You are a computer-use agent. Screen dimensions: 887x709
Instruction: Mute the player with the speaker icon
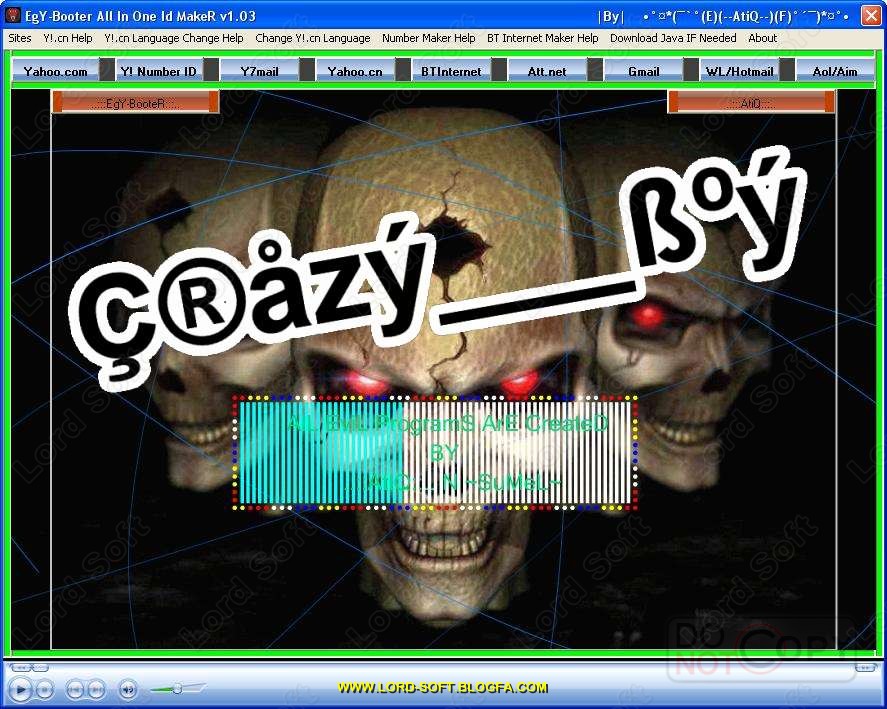128,689
